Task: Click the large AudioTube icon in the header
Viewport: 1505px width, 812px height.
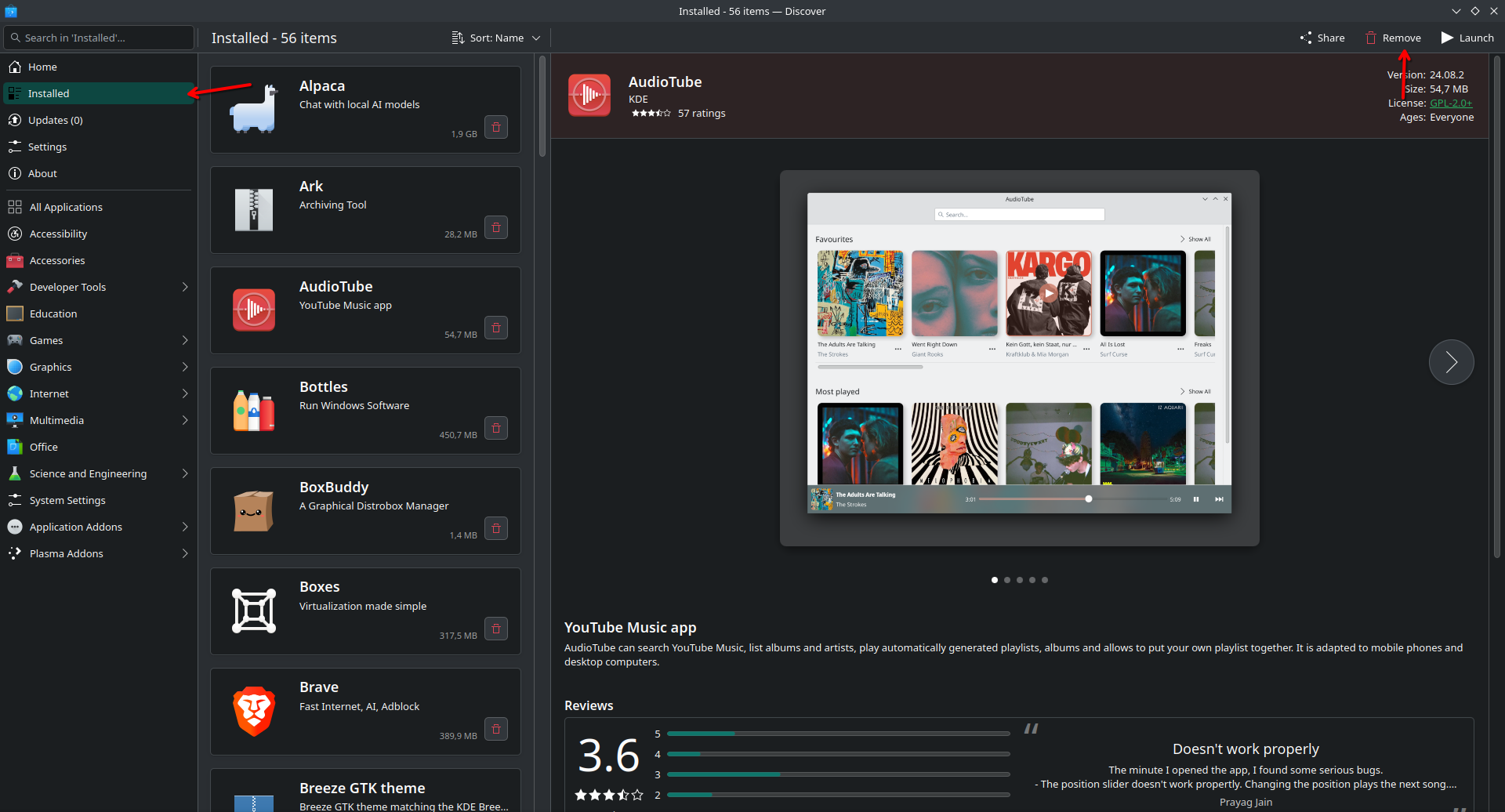Action: coord(589,96)
